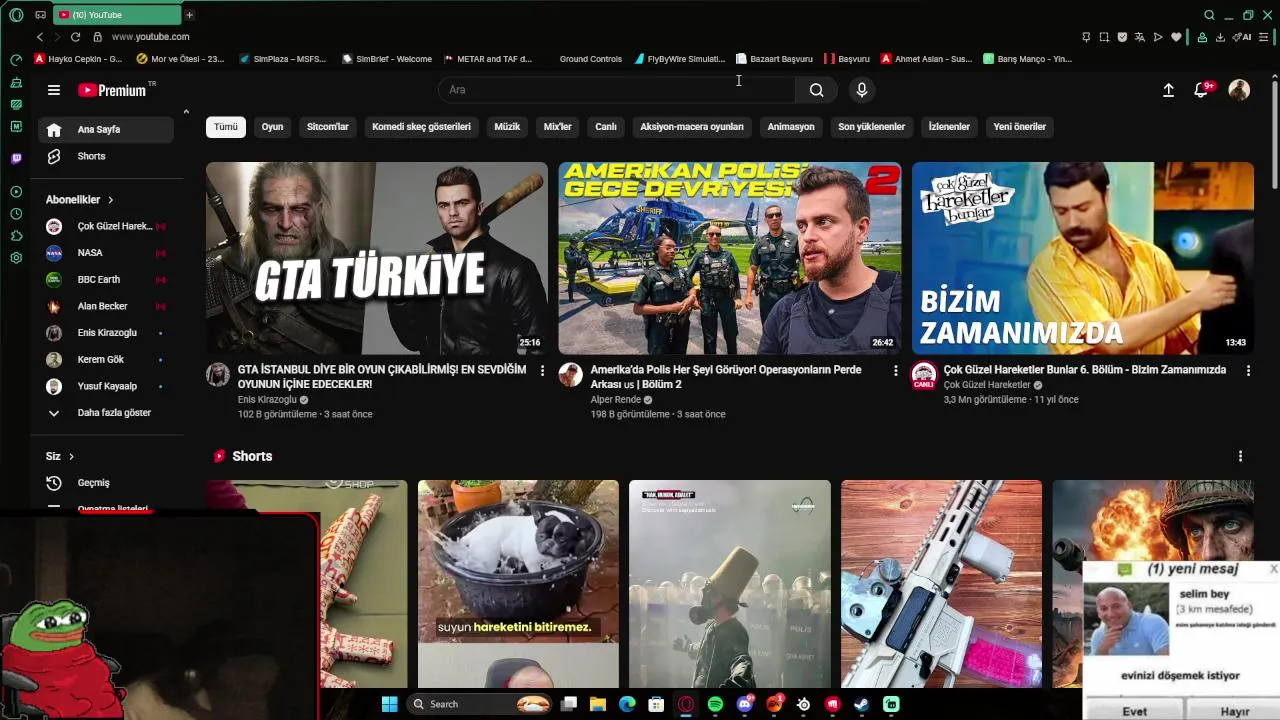Select the Canlı filter chip

pyautogui.click(x=606, y=127)
